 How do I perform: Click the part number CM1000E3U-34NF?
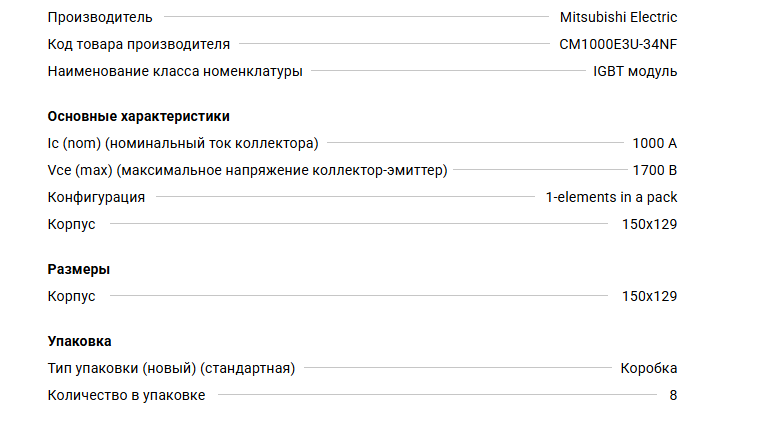618,44
